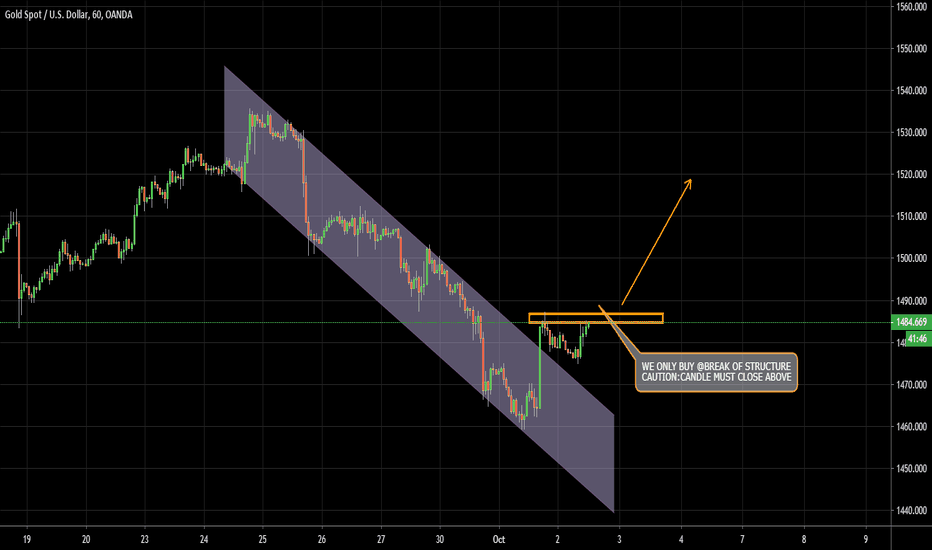932x550 pixels.
Task: Click the 1450.000 price axis label
Action: (x=911, y=469)
